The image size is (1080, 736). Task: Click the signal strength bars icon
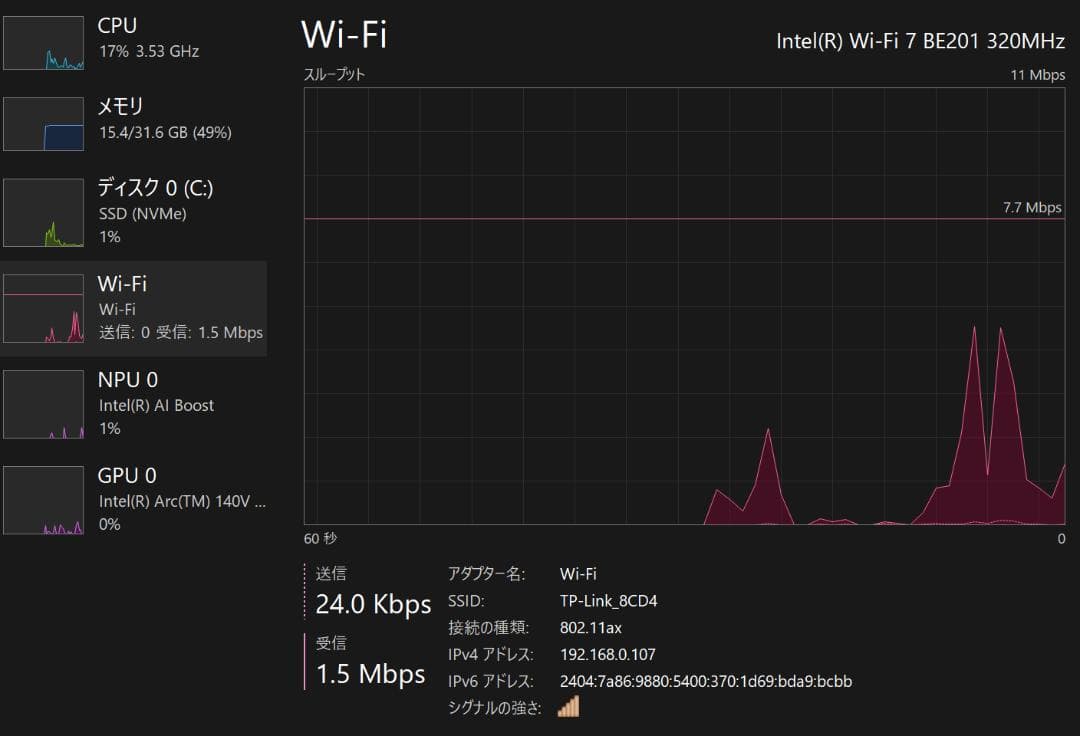click(x=568, y=707)
